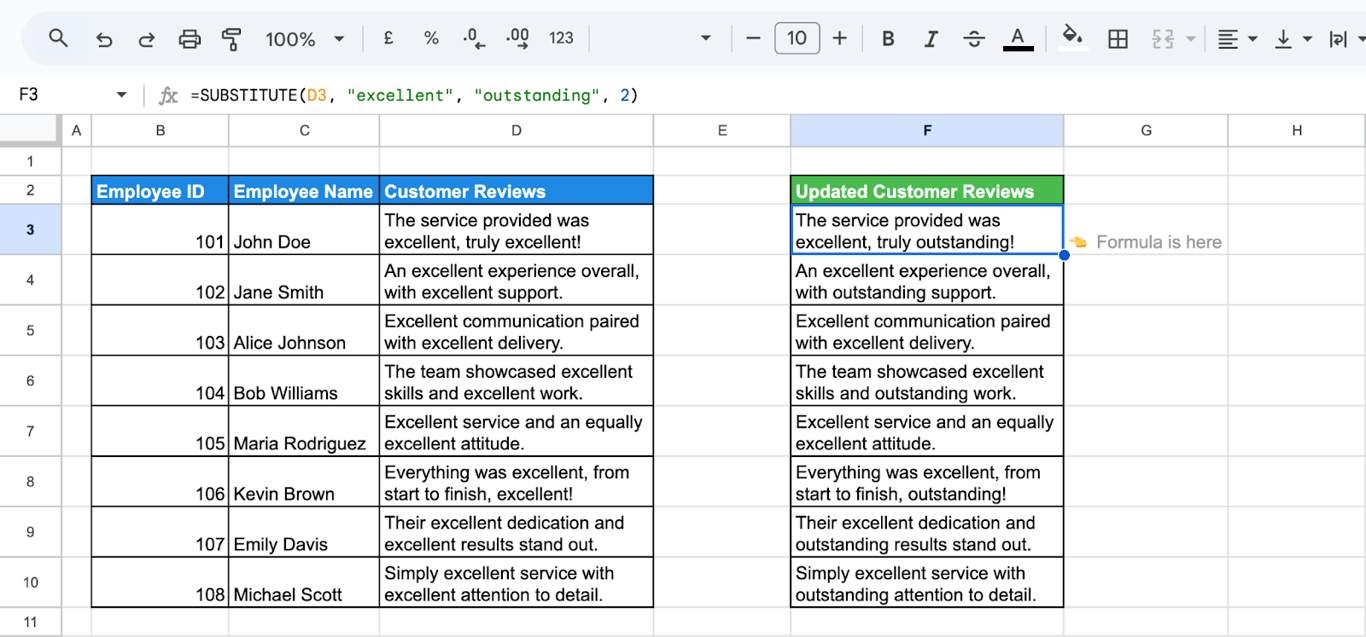
Task: Select column D header
Action: point(516,130)
